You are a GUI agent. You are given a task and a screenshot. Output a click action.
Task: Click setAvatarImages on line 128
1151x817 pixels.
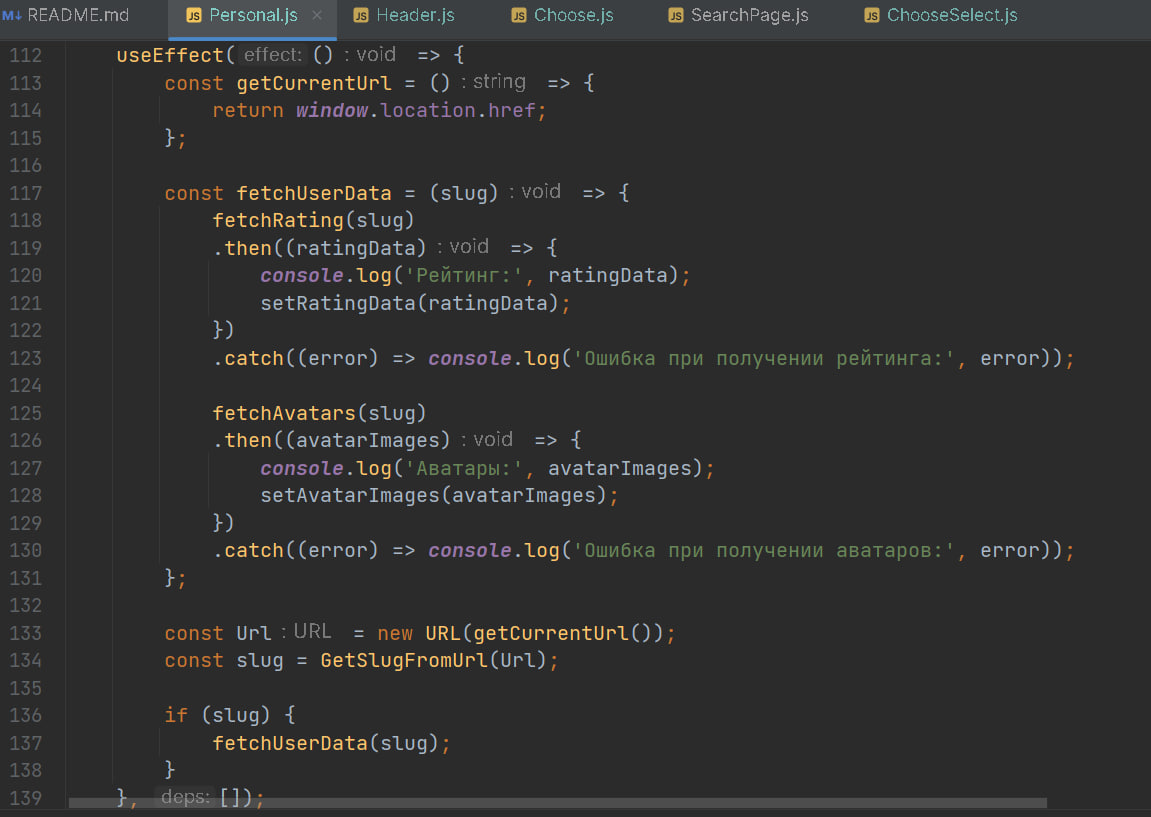point(349,496)
